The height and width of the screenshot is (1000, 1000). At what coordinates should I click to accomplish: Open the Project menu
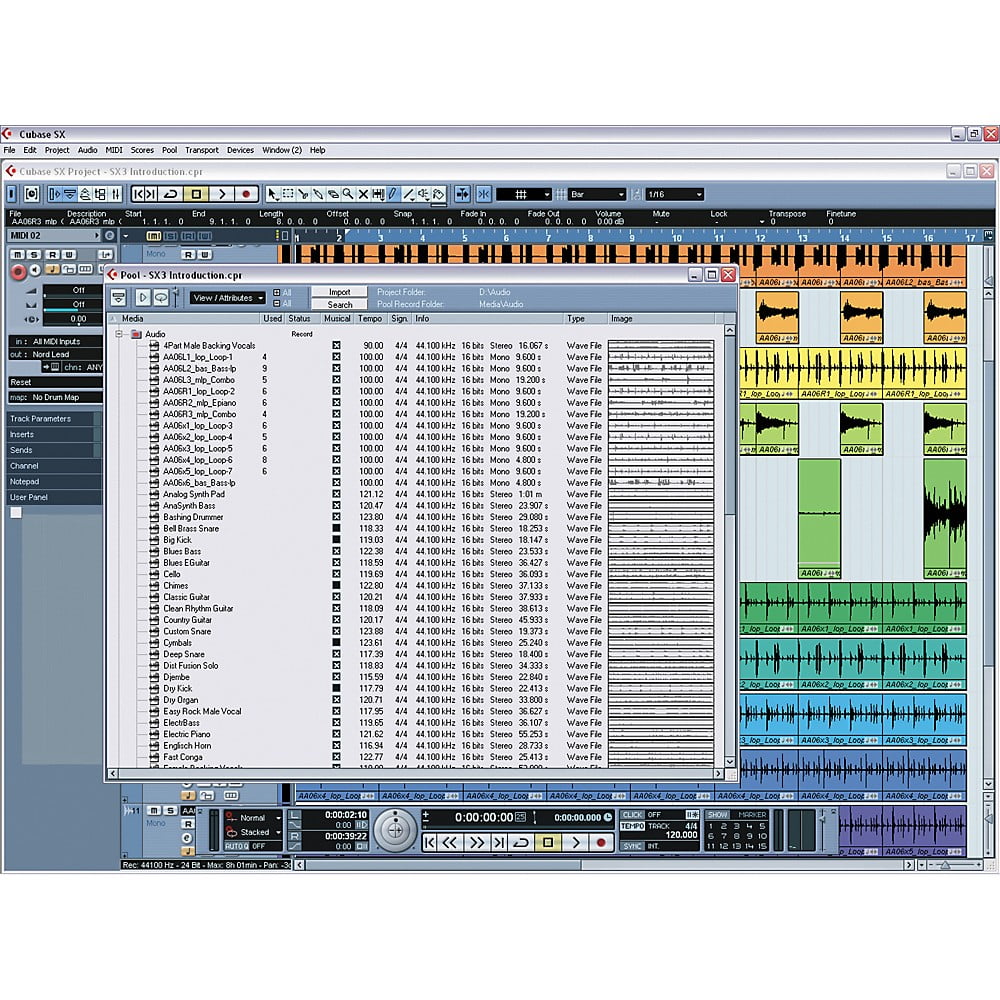coord(57,151)
